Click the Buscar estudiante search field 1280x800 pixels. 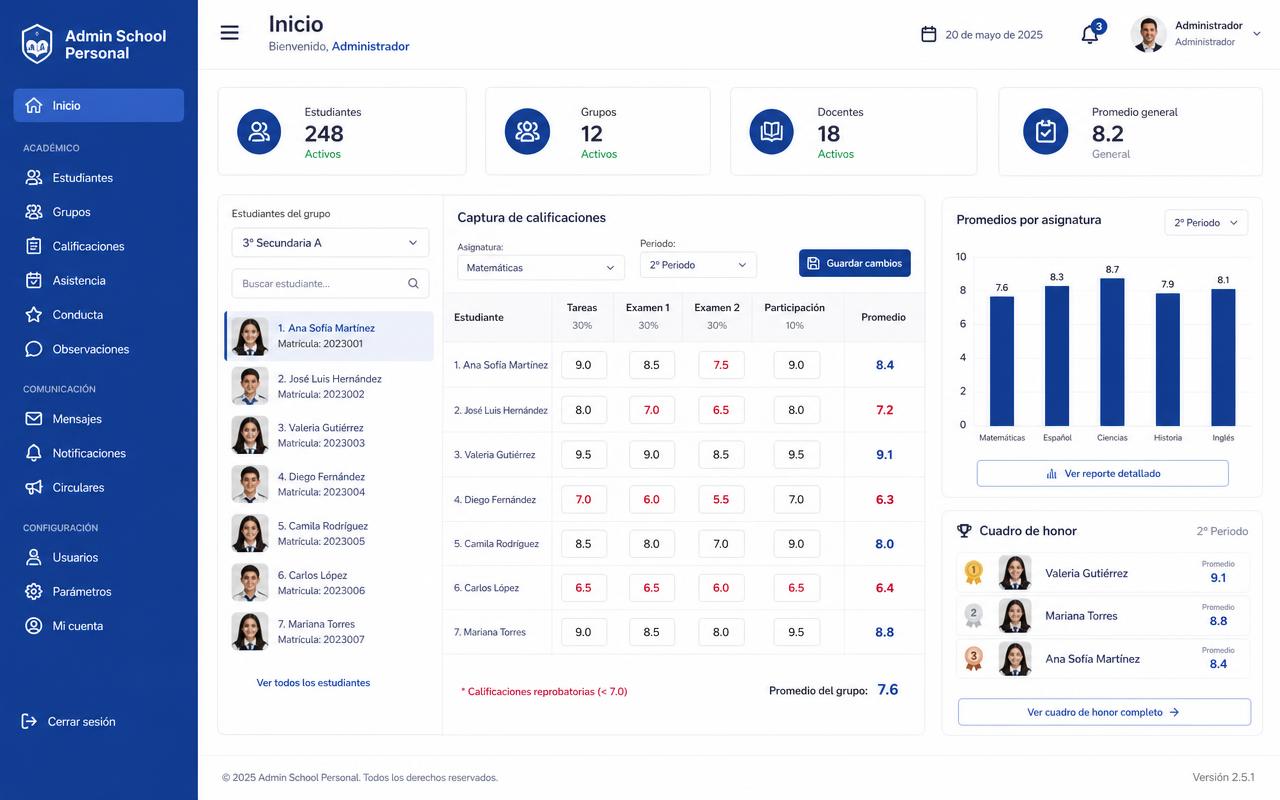tap(330, 284)
